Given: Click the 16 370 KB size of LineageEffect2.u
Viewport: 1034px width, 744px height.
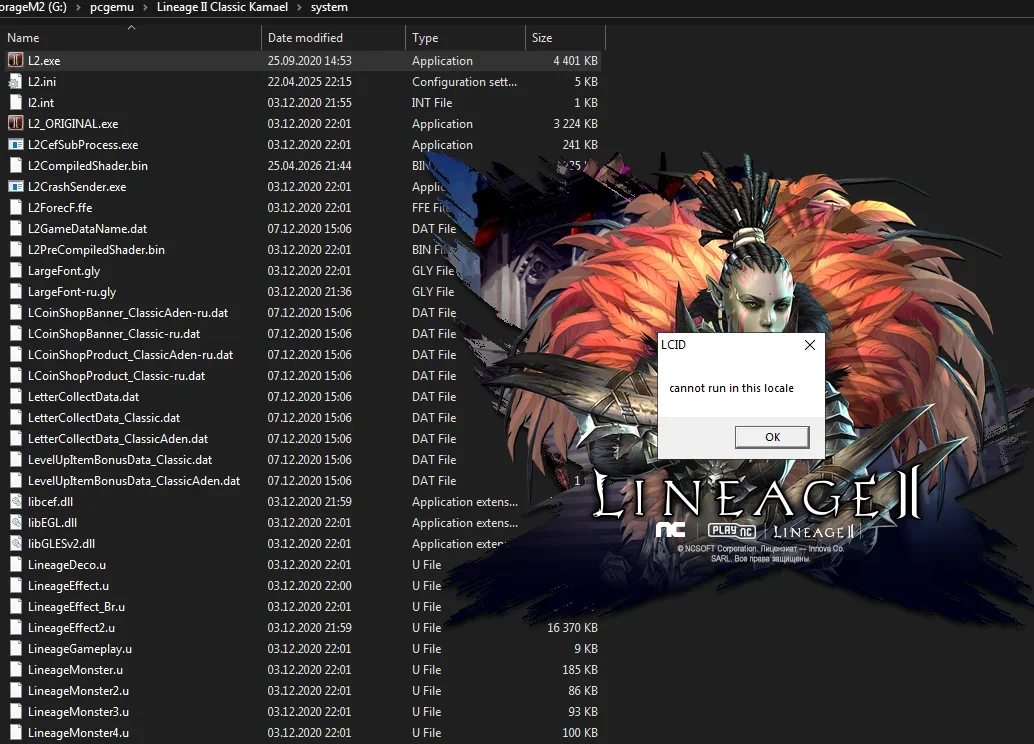Looking at the screenshot, I should [x=572, y=628].
